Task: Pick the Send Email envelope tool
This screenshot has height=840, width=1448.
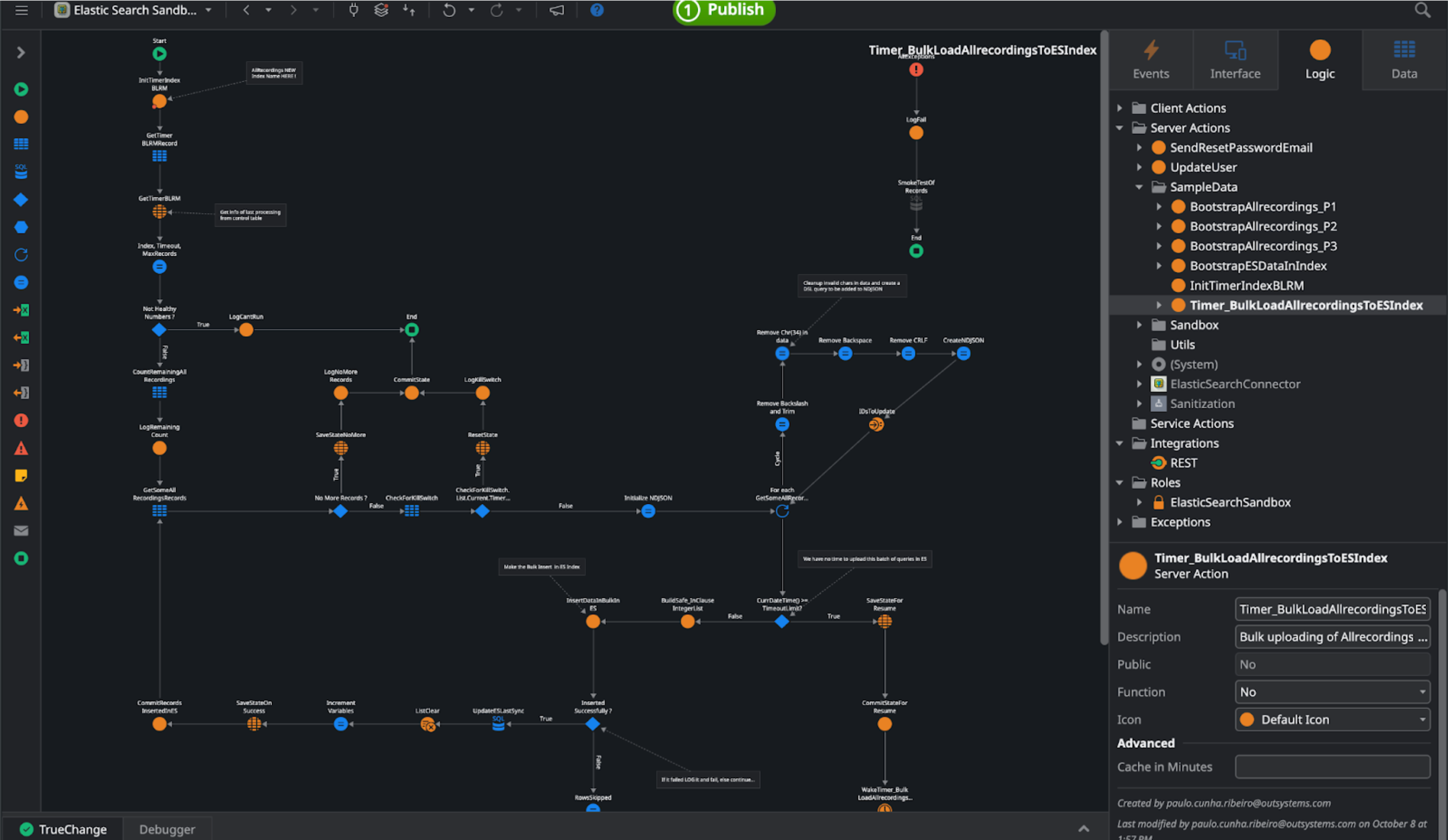Action: point(21,531)
